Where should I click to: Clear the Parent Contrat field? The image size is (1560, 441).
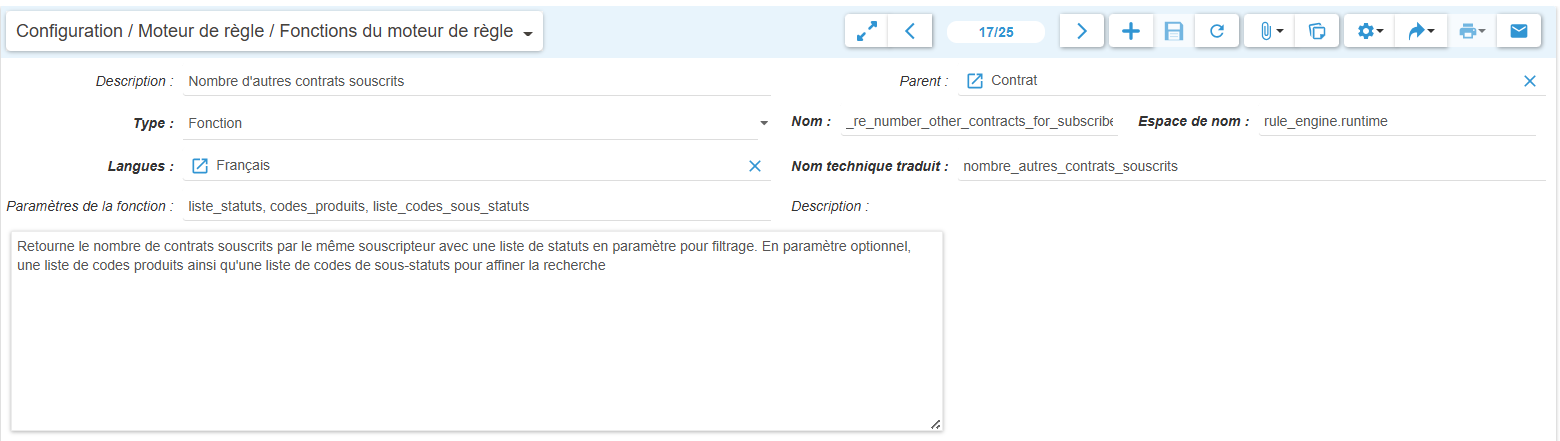[1529, 81]
